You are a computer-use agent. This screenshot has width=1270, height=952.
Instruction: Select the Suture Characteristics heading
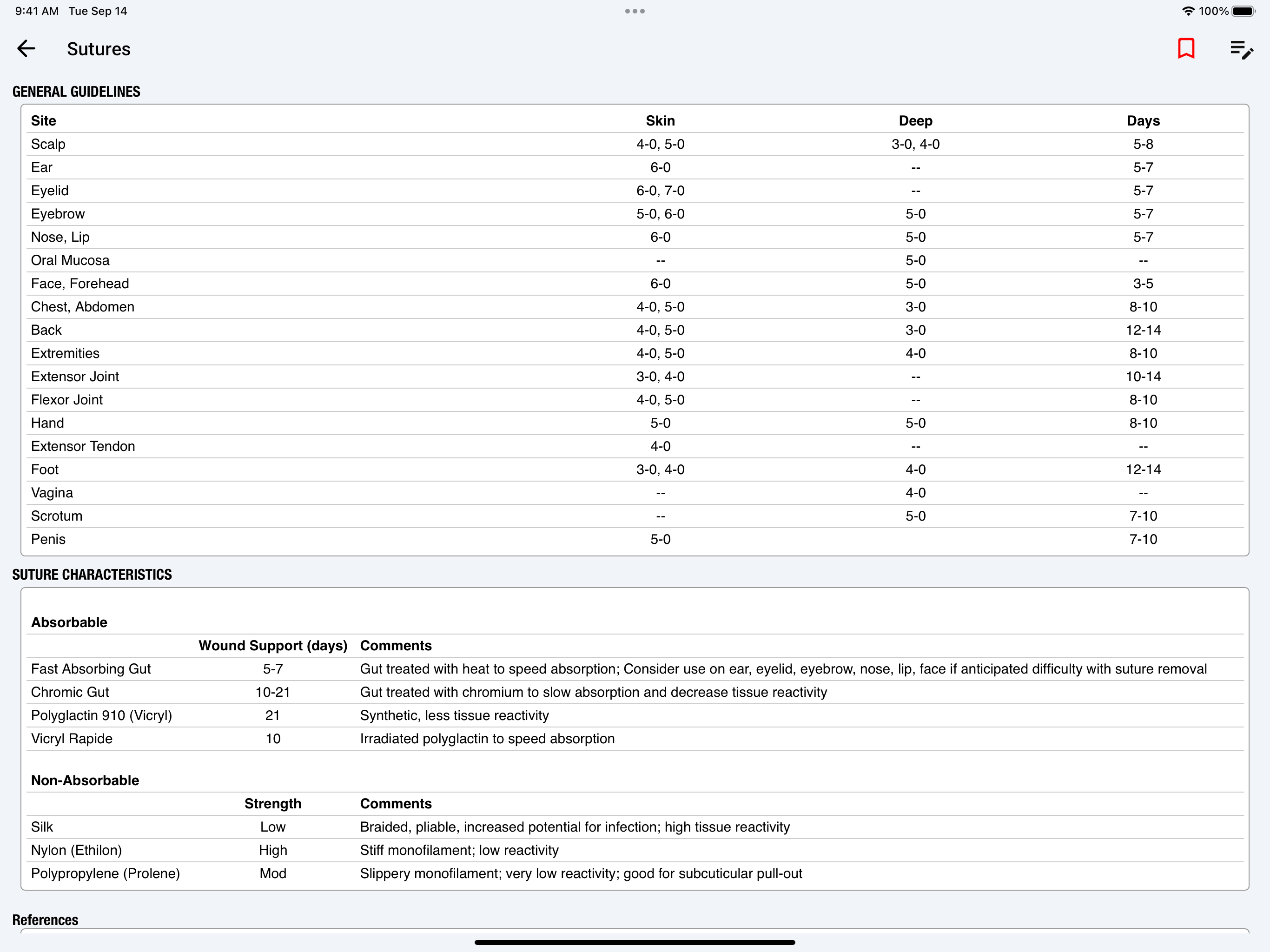pos(92,574)
